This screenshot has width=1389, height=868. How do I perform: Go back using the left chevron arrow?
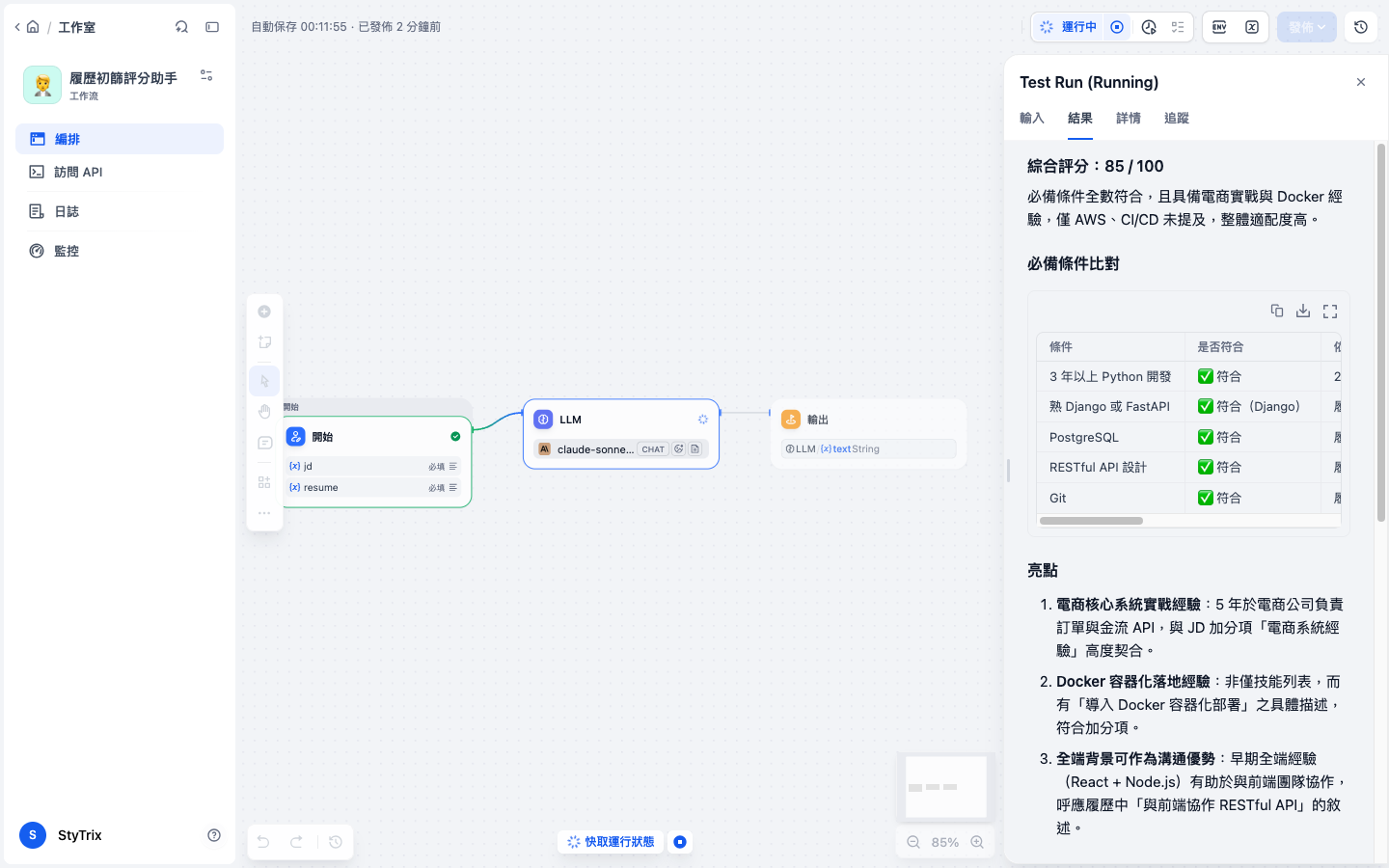17,27
